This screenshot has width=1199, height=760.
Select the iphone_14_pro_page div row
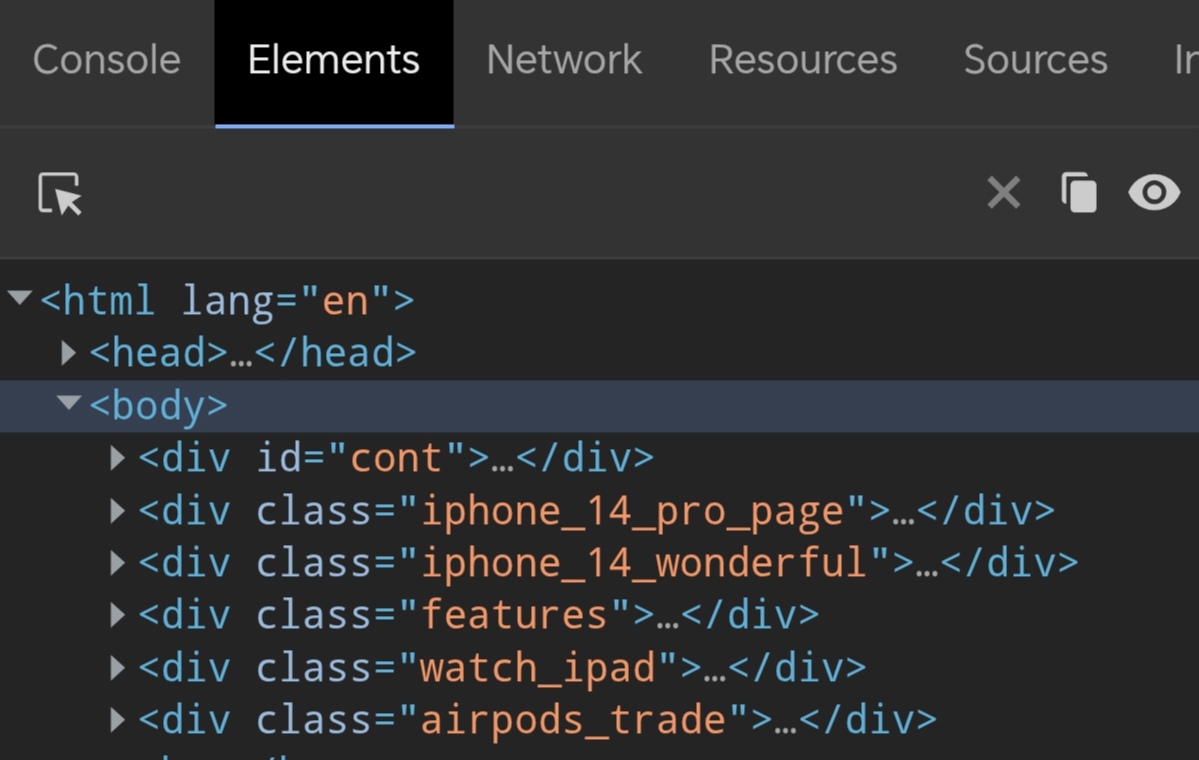tap(600, 511)
